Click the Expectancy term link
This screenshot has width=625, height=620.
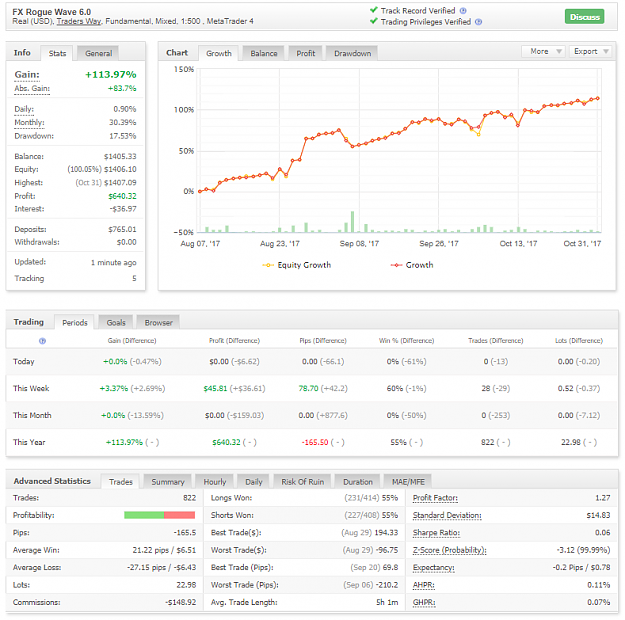433,567
